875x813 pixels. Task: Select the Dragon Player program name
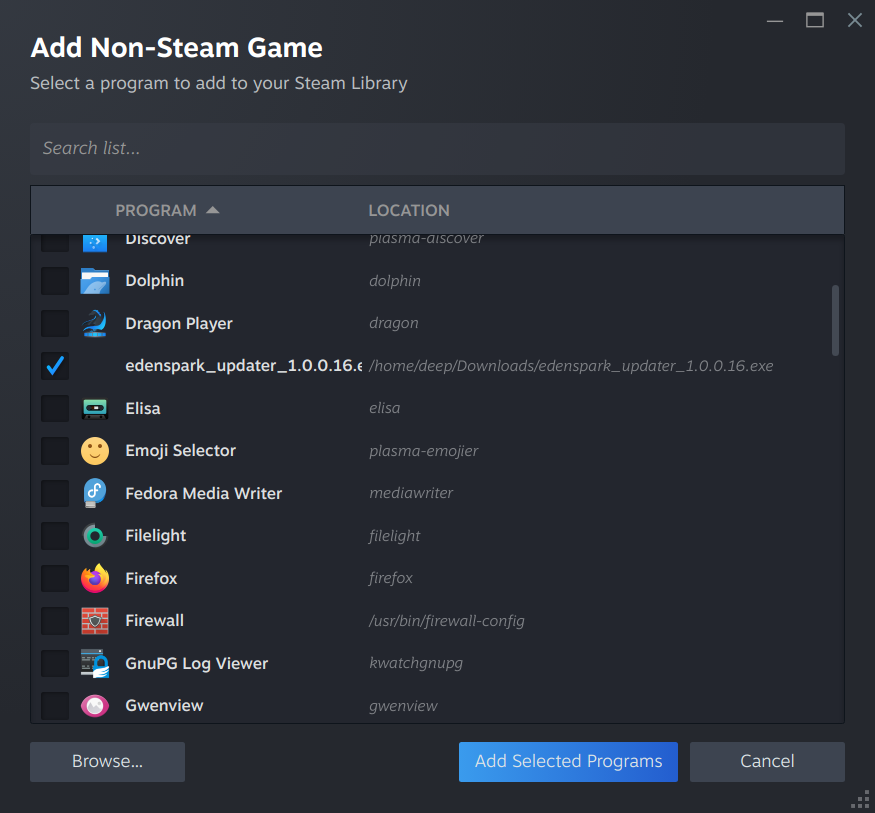179,324
